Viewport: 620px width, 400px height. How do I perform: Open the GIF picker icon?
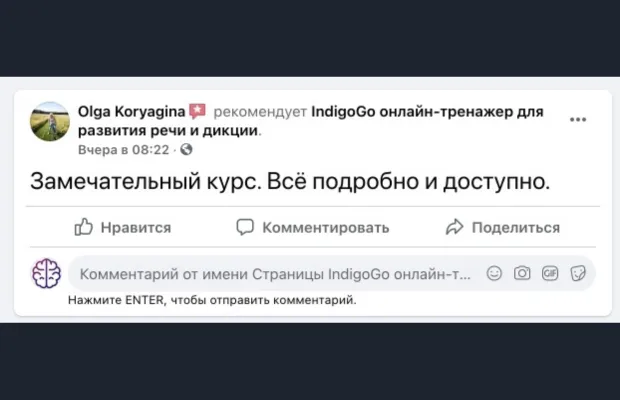tap(550, 273)
